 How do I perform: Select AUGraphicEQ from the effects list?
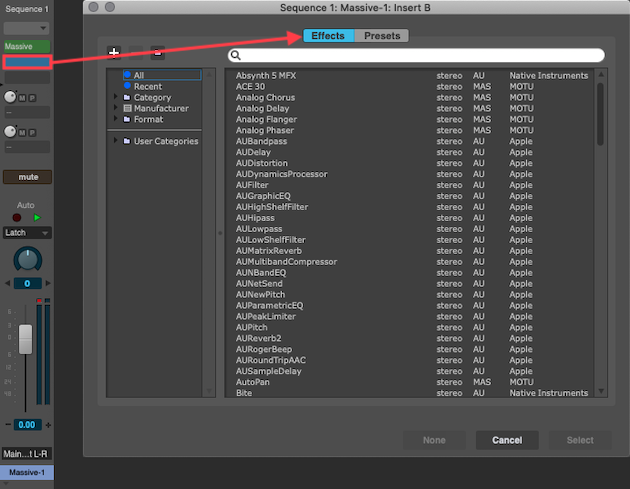point(263,196)
